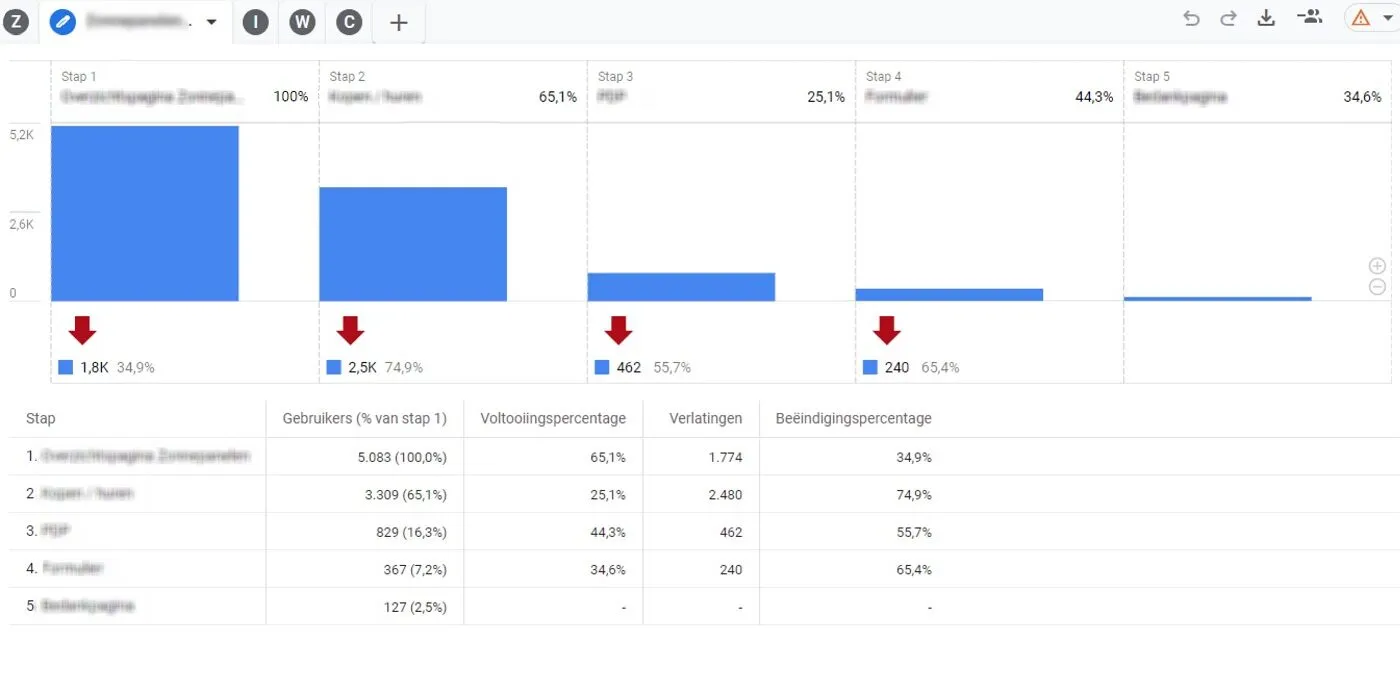Select the tall Stap 1 funnel bar
Screen dimensions: 1400x684
click(x=145, y=212)
